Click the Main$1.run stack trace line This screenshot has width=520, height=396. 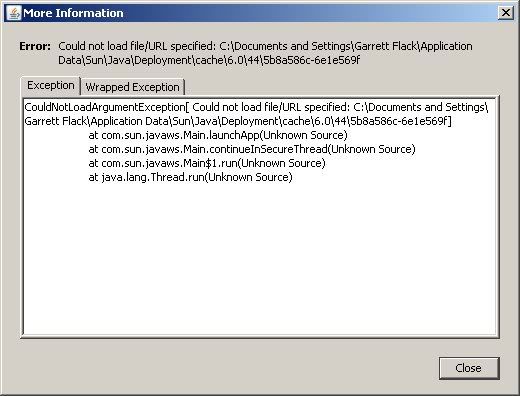(x=207, y=163)
